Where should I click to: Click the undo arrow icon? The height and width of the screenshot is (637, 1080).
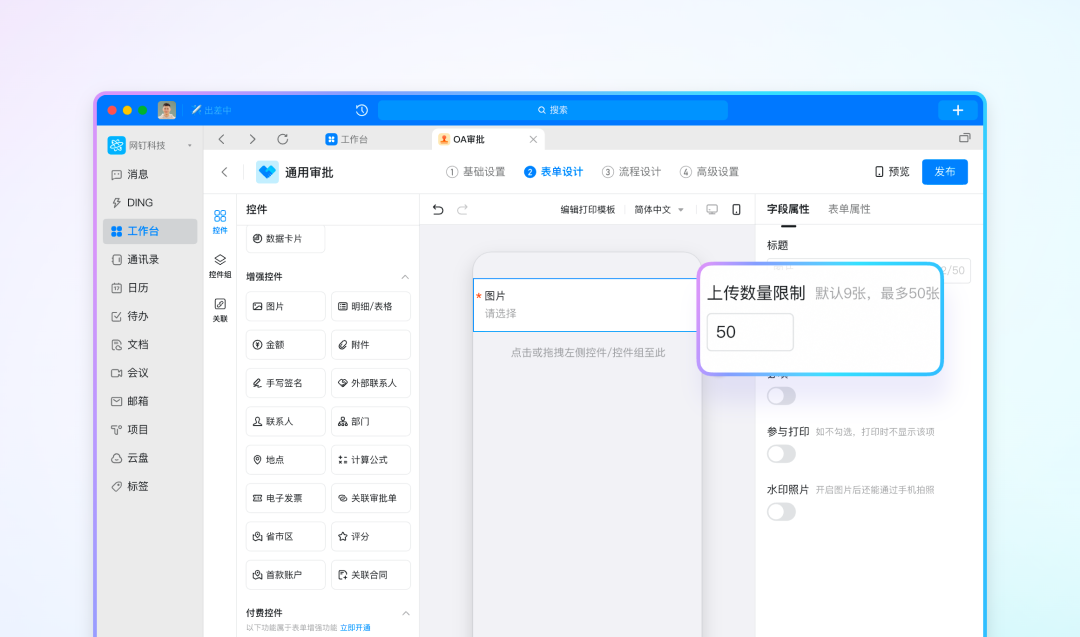pos(438,210)
